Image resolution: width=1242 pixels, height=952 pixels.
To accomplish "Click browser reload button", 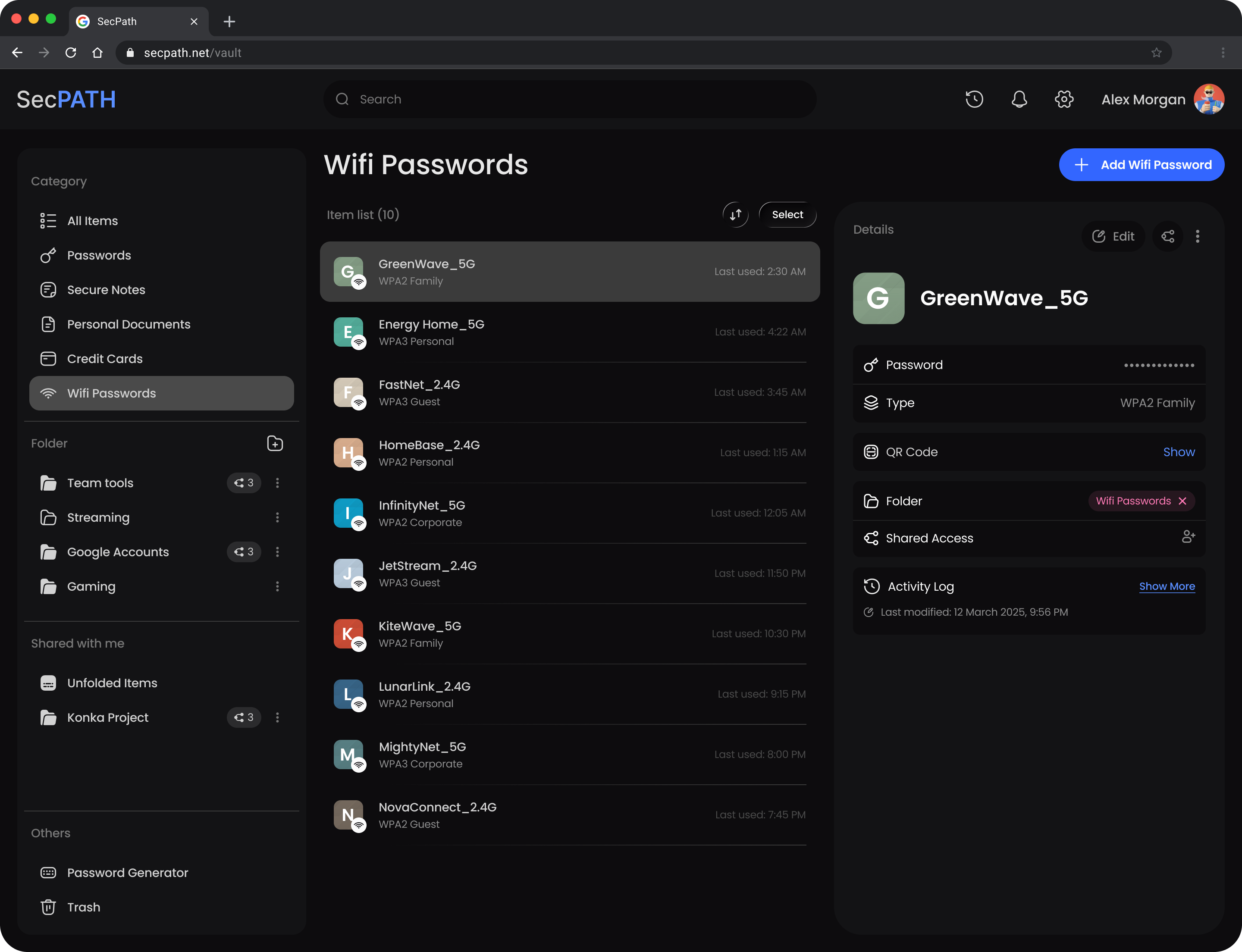I will click(71, 53).
